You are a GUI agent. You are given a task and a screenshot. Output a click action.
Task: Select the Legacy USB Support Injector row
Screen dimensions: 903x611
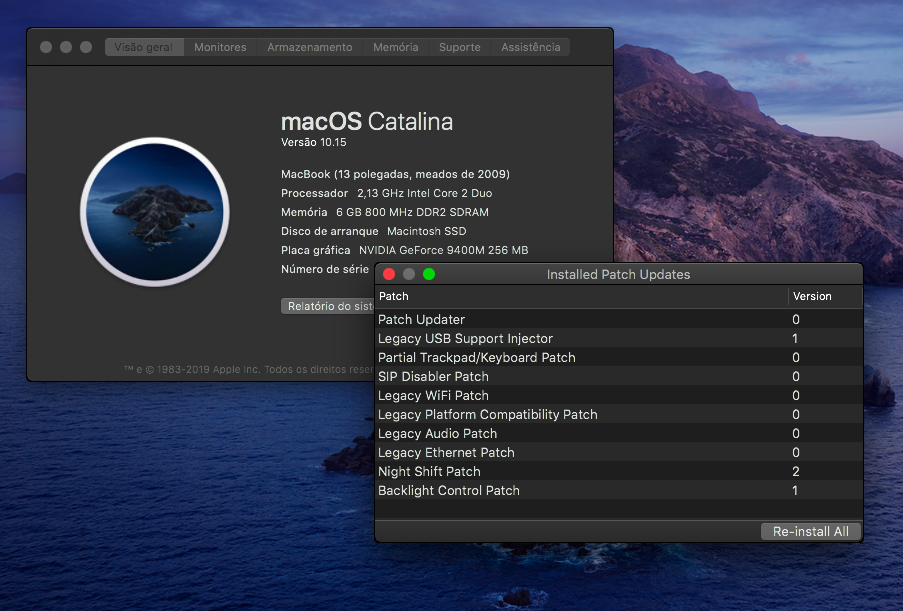pos(619,338)
